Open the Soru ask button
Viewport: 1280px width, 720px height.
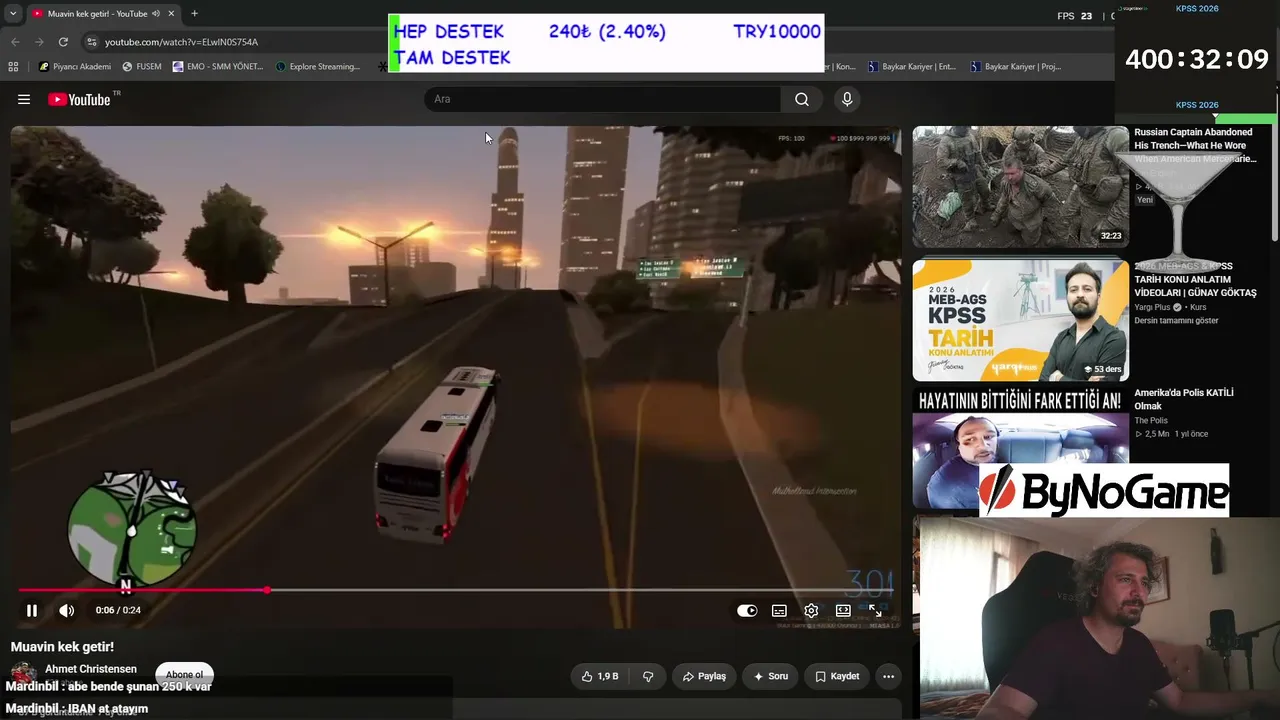click(x=771, y=676)
